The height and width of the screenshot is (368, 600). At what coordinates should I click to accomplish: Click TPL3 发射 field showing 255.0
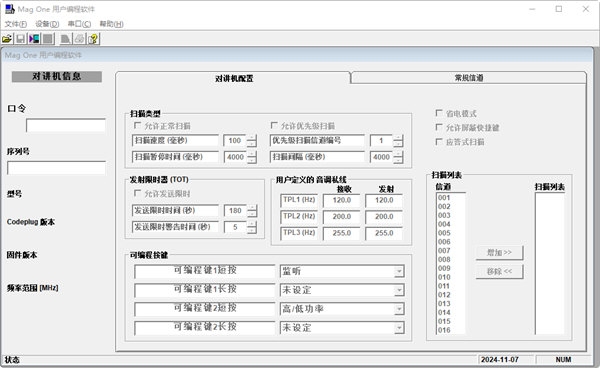click(x=384, y=233)
